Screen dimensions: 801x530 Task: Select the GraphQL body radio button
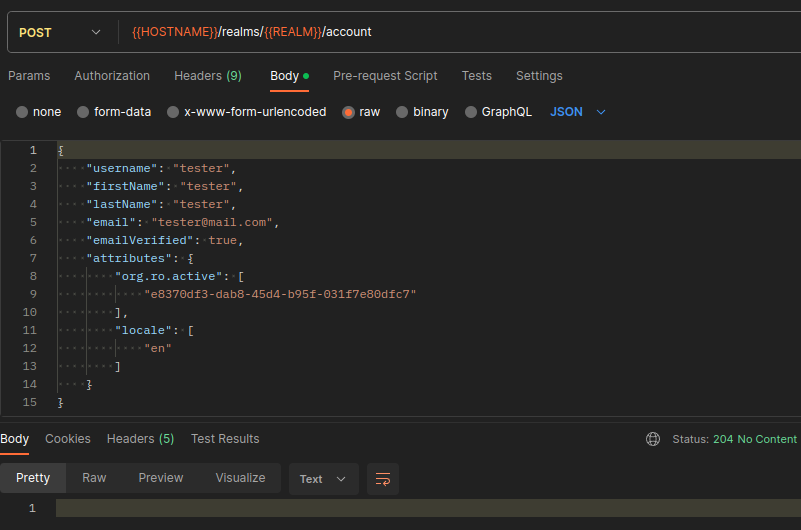click(471, 112)
